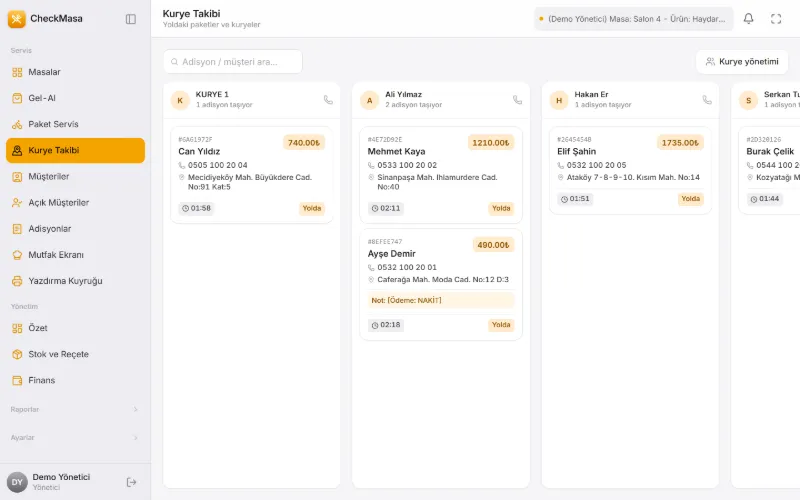Collapse the sidebar with the panel icon

(131, 19)
